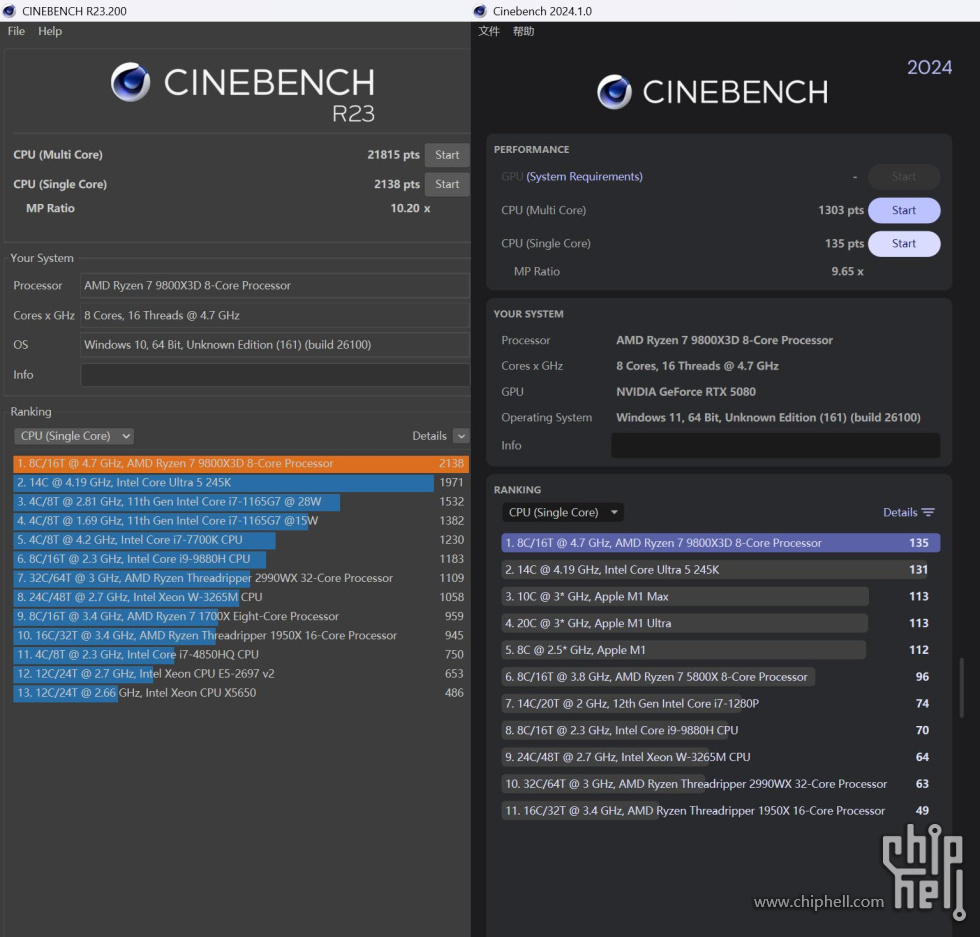Select R23 rank 9 Ryzen 7 1700X row
The height and width of the screenshot is (937, 980).
point(241,616)
